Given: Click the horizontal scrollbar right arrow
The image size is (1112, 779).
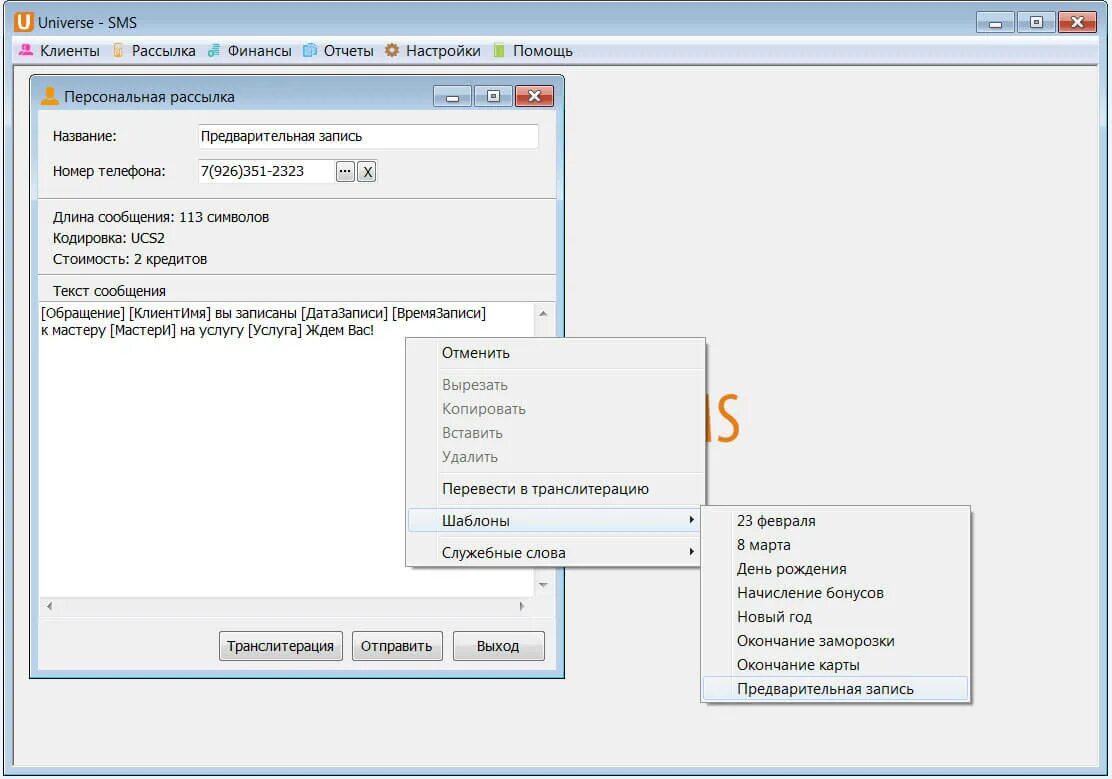Looking at the screenshot, I should click(x=522, y=606).
